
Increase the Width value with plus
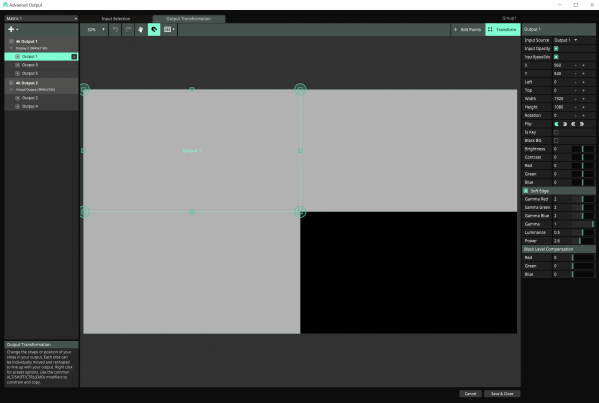pyautogui.click(x=584, y=99)
